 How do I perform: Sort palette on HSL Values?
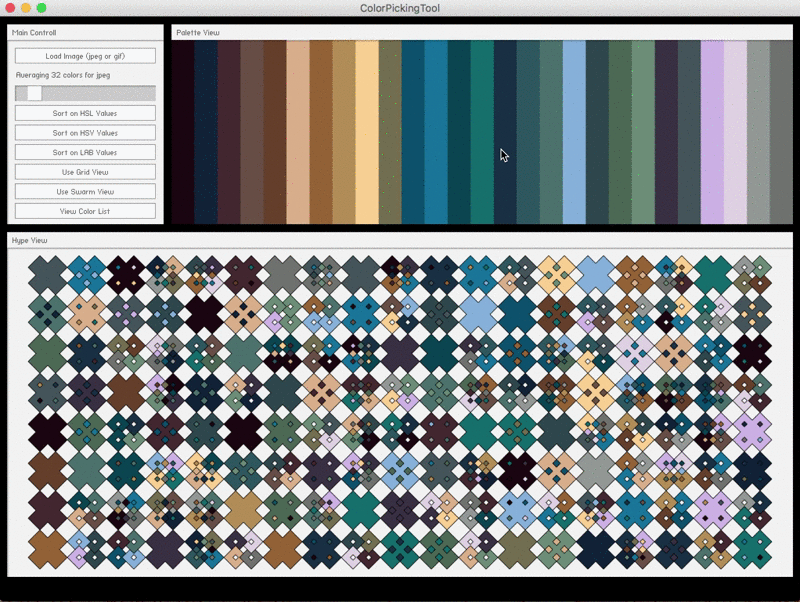click(x=85, y=113)
